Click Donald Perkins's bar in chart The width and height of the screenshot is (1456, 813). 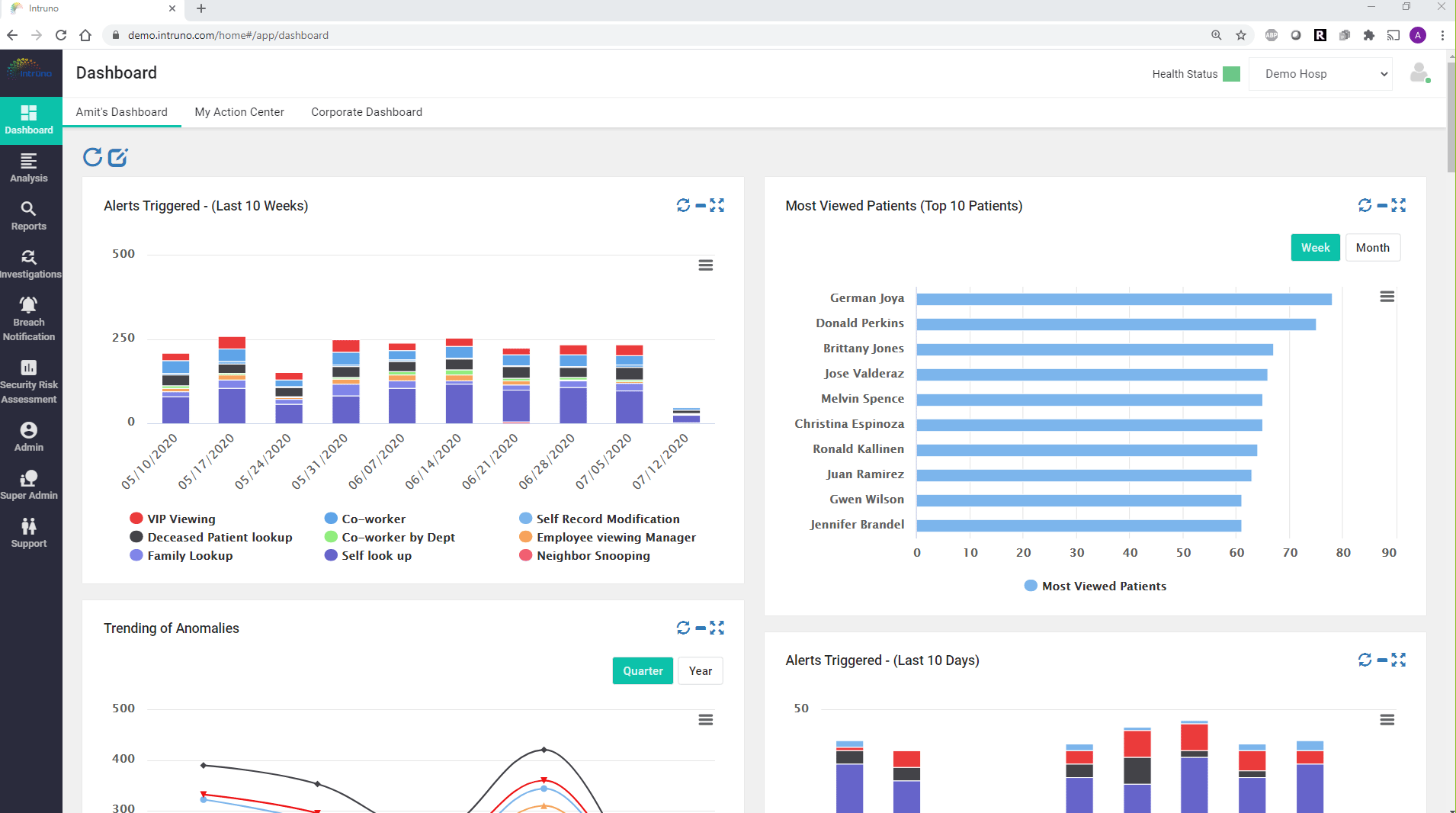1116,324
